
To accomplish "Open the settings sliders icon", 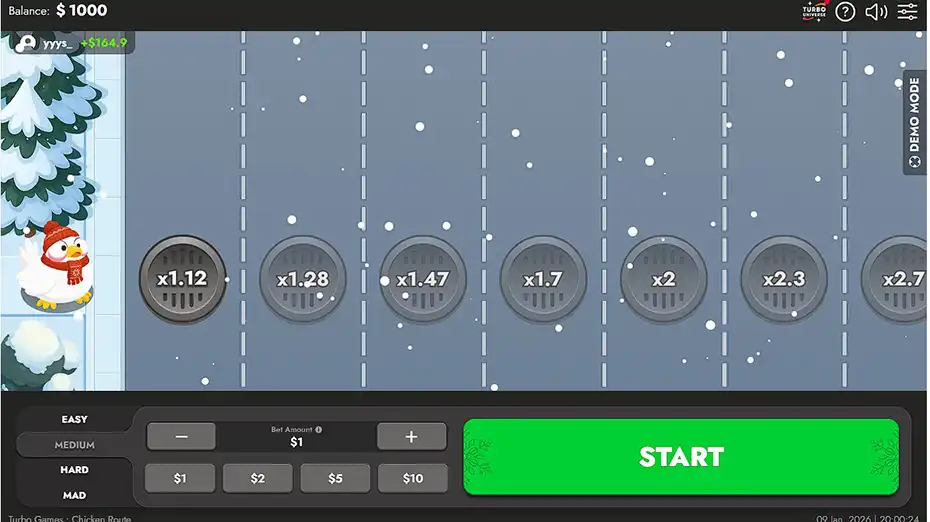I will 907,12.
